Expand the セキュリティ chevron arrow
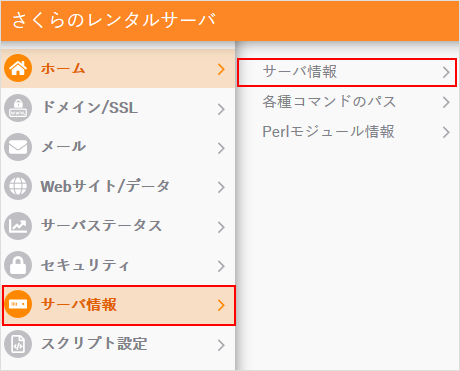Screen dimensions: 460x371 click(221, 266)
